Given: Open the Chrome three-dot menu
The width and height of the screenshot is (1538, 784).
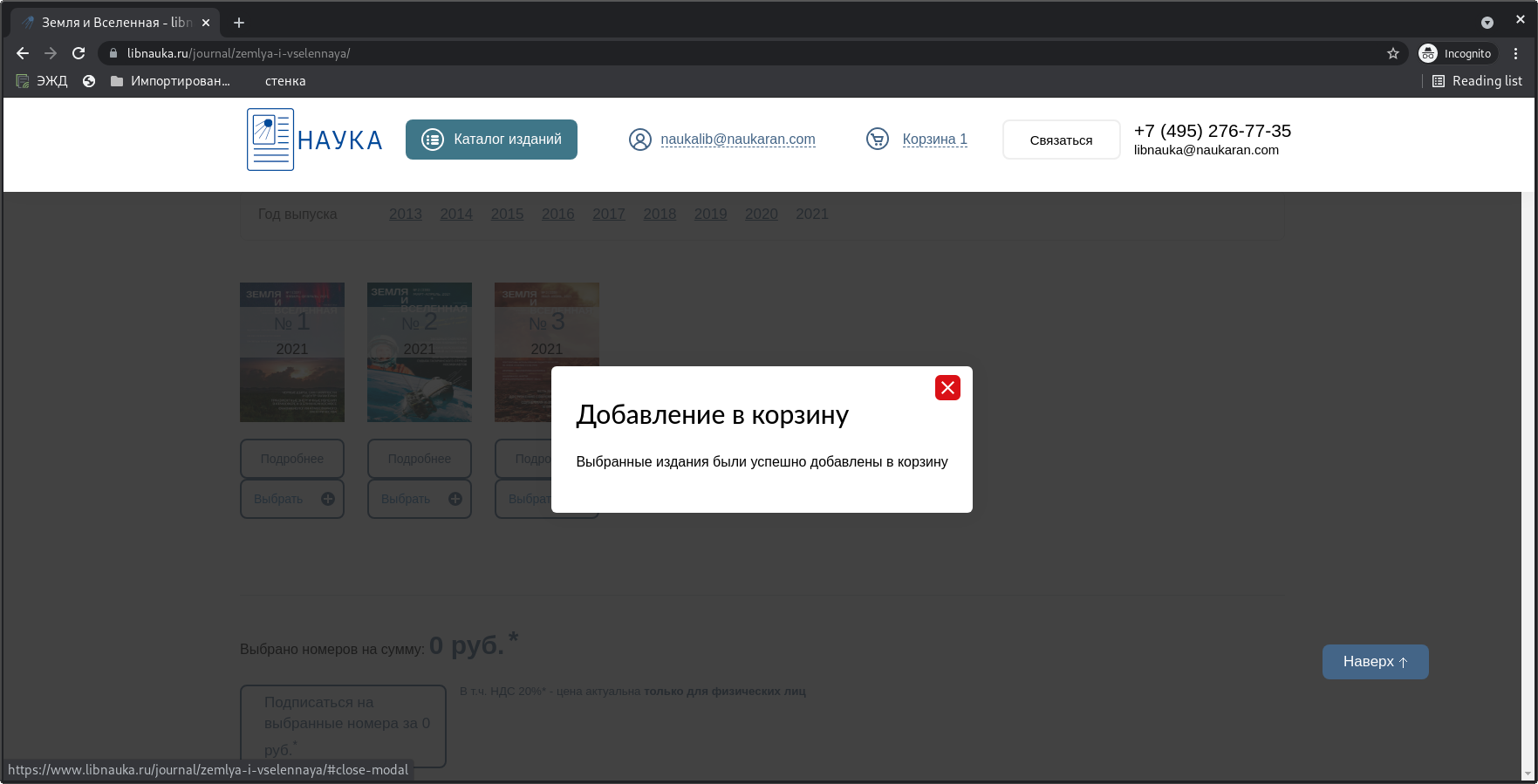Looking at the screenshot, I should 1516,53.
